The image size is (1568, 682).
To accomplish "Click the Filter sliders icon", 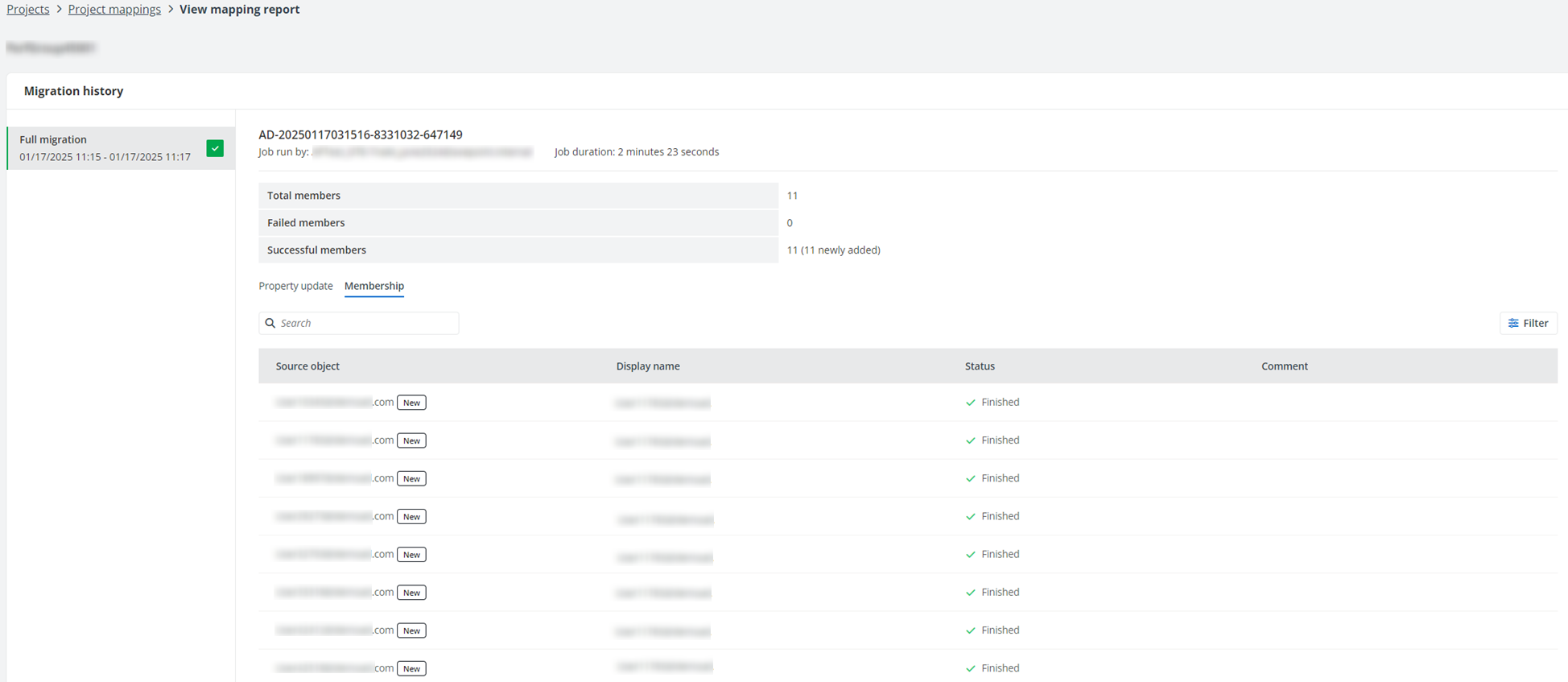I will [x=1513, y=323].
